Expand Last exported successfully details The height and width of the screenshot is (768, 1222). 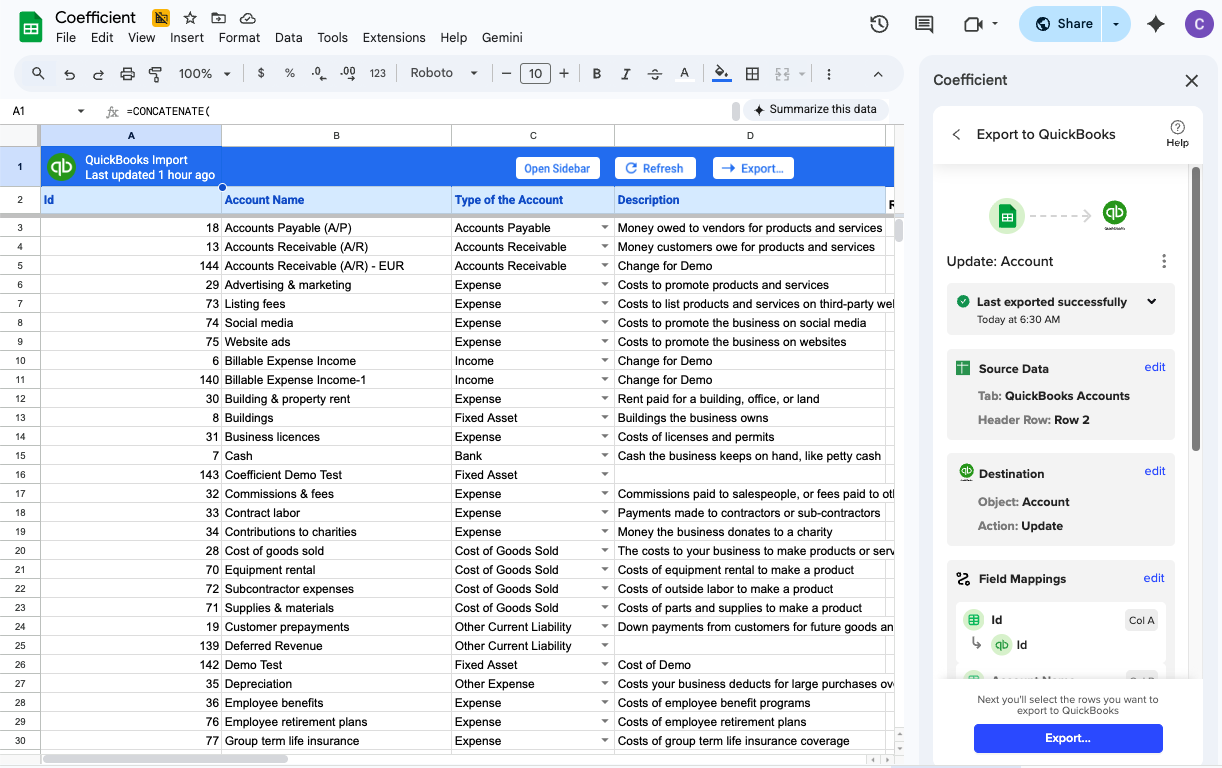[1152, 302]
